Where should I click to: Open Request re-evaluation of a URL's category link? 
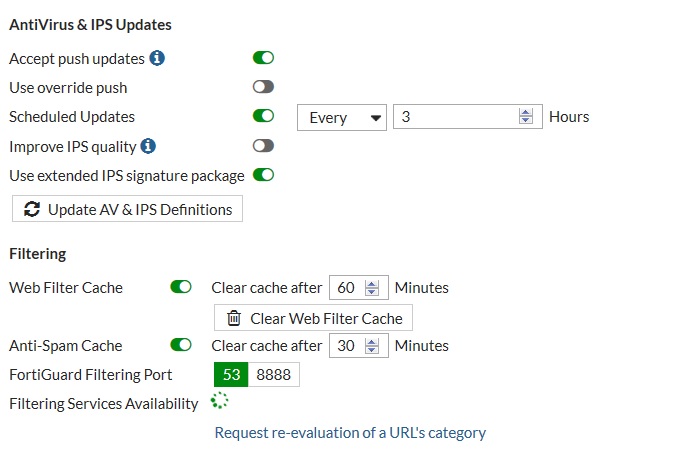pos(350,433)
